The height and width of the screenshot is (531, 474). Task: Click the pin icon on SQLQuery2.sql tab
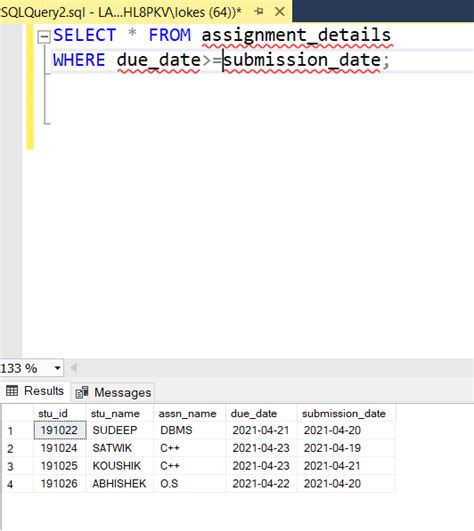pyautogui.click(x=259, y=12)
